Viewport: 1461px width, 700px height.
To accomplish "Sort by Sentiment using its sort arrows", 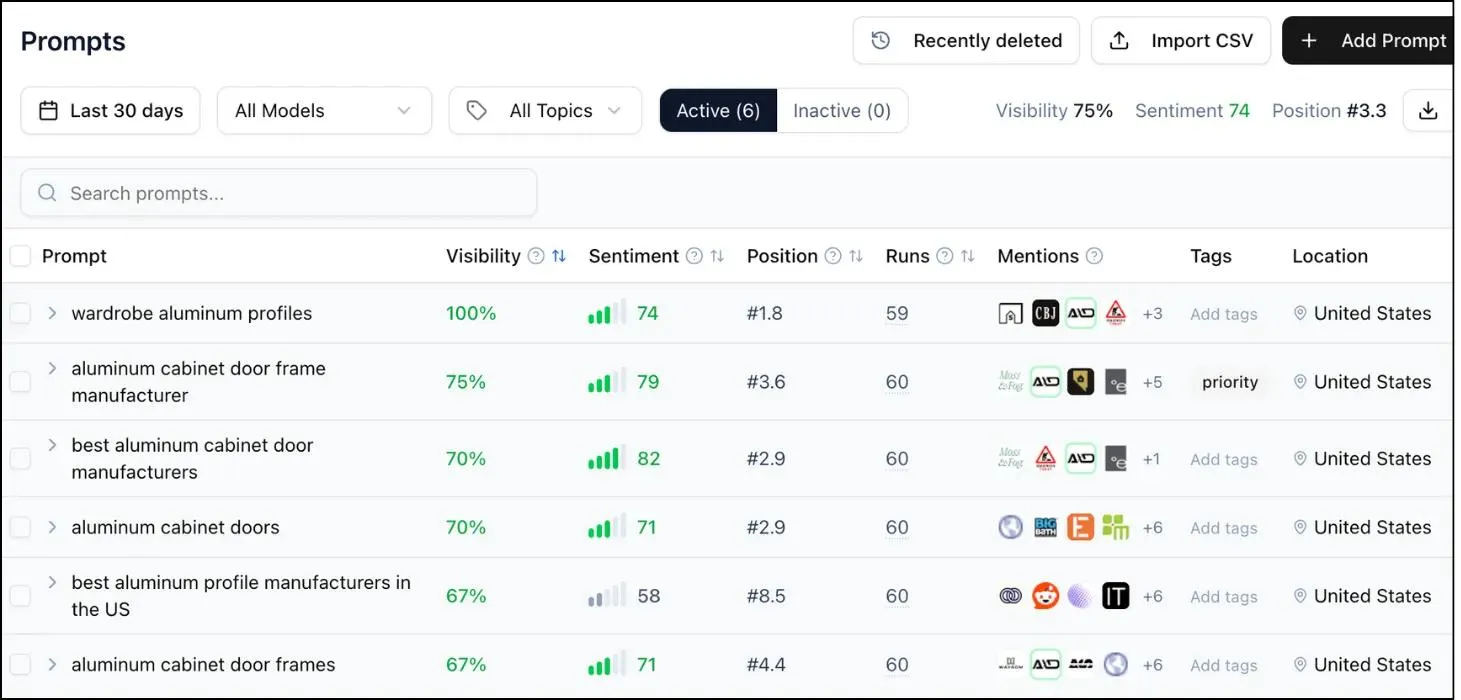I will pyautogui.click(x=717, y=256).
